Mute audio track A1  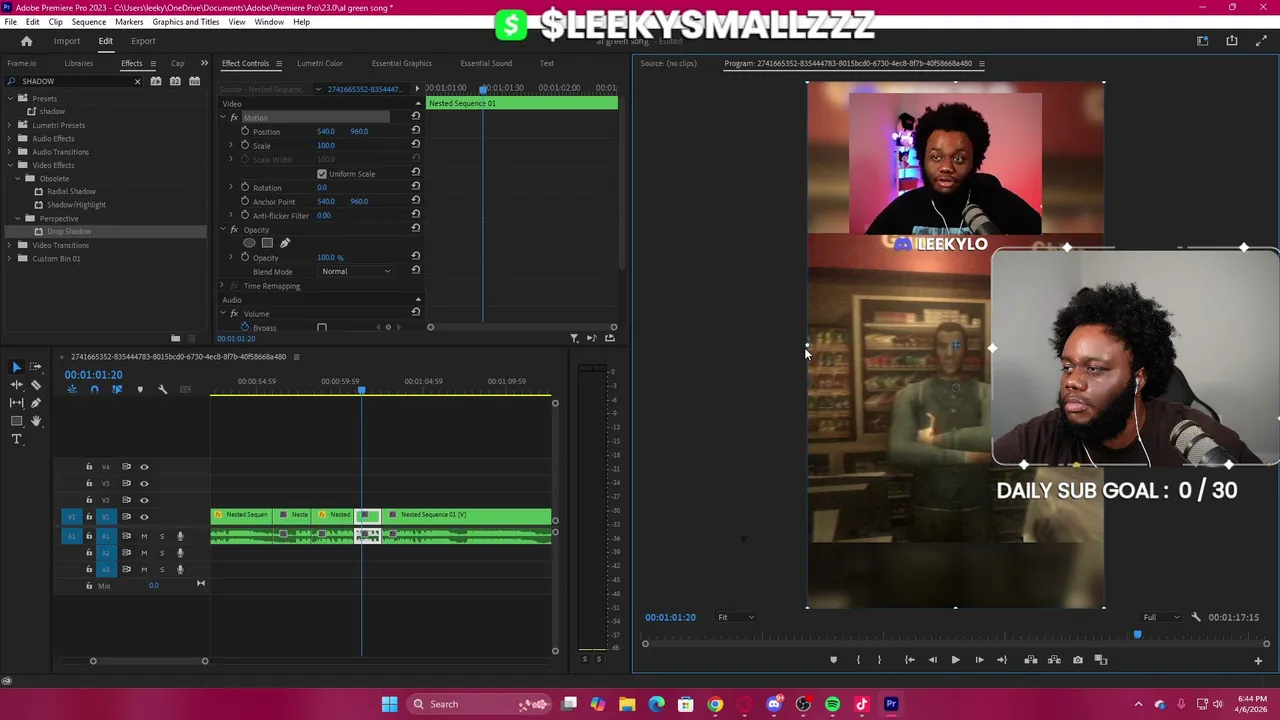pos(144,536)
